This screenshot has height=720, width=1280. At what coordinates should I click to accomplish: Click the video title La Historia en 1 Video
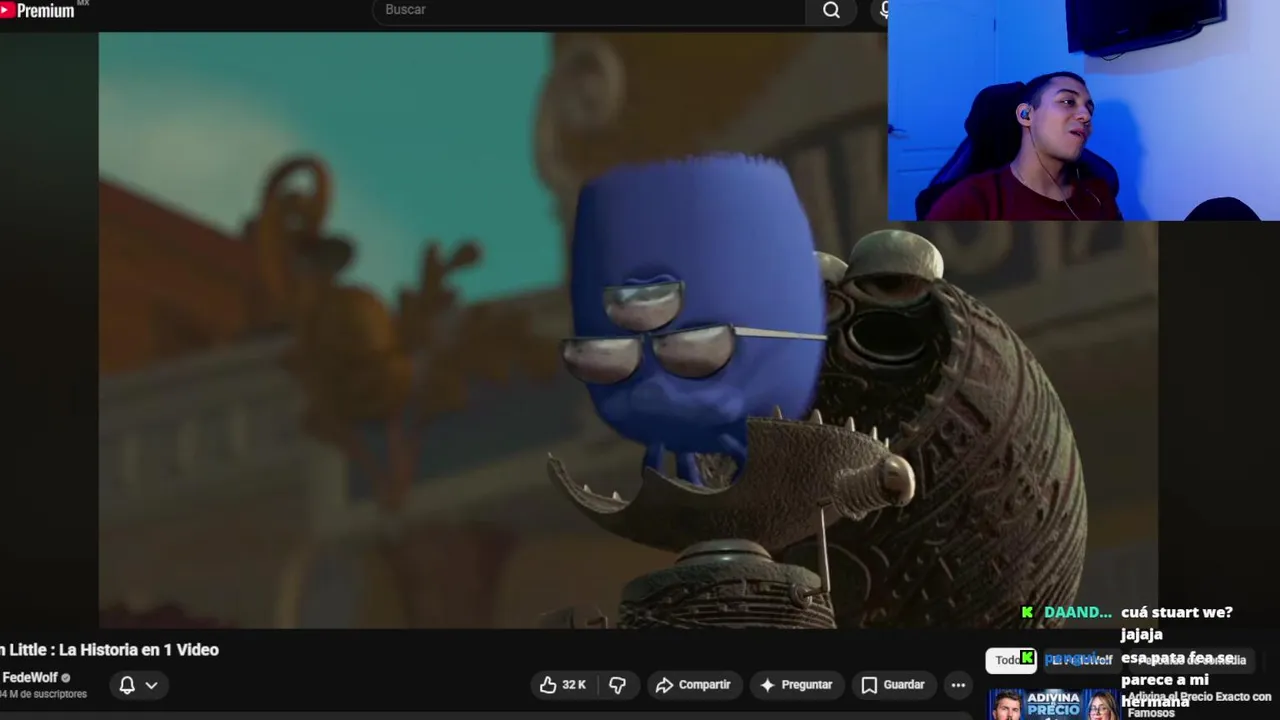click(109, 650)
